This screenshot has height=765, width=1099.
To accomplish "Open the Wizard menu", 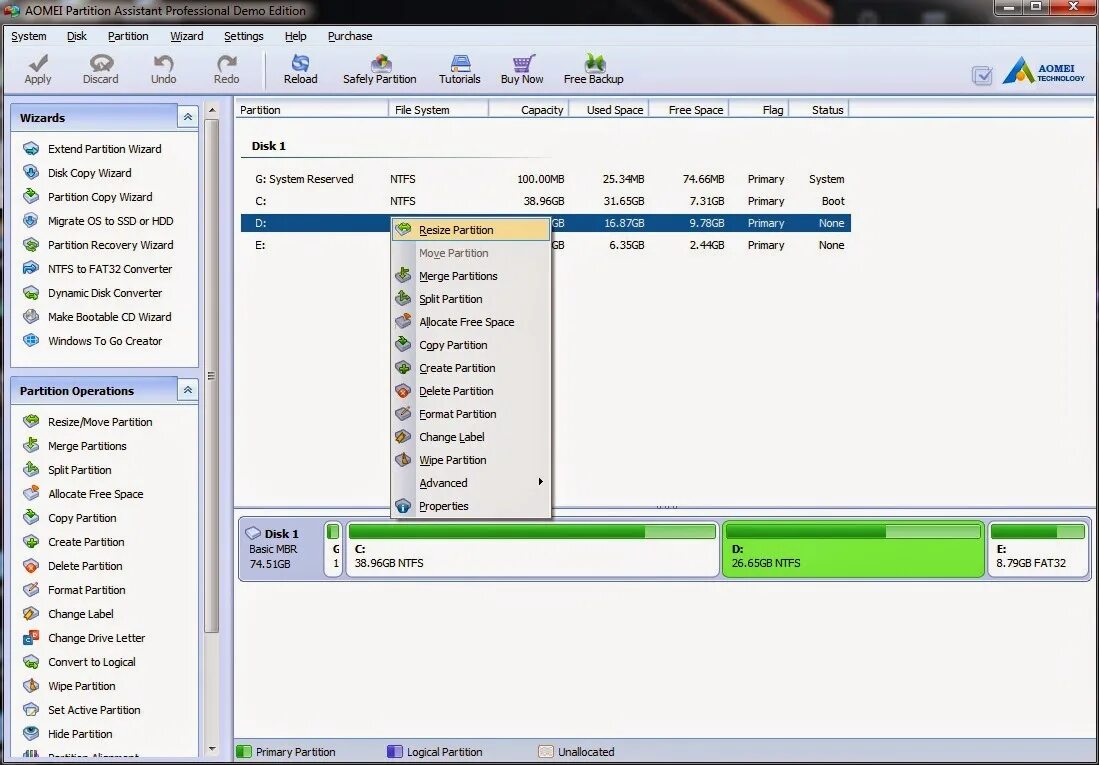I will click(186, 36).
